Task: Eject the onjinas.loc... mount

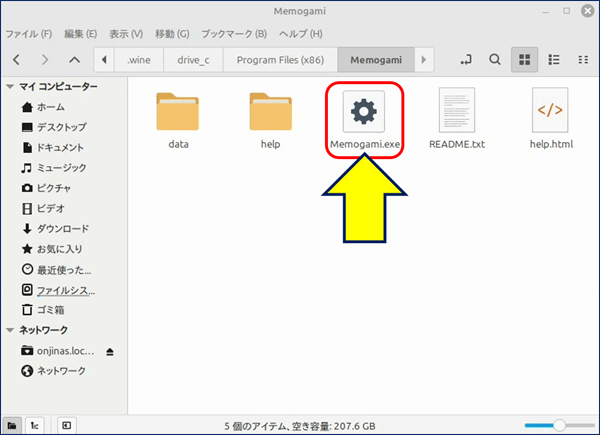Action: 110,352
